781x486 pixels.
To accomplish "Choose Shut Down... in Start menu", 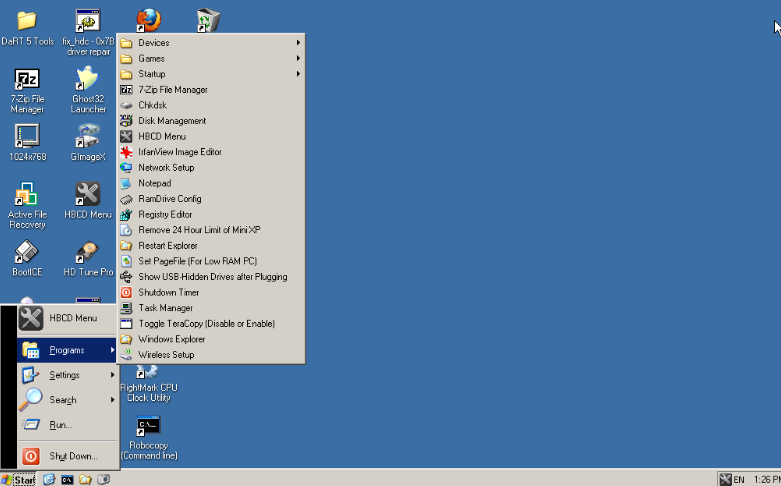I will [67, 456].
